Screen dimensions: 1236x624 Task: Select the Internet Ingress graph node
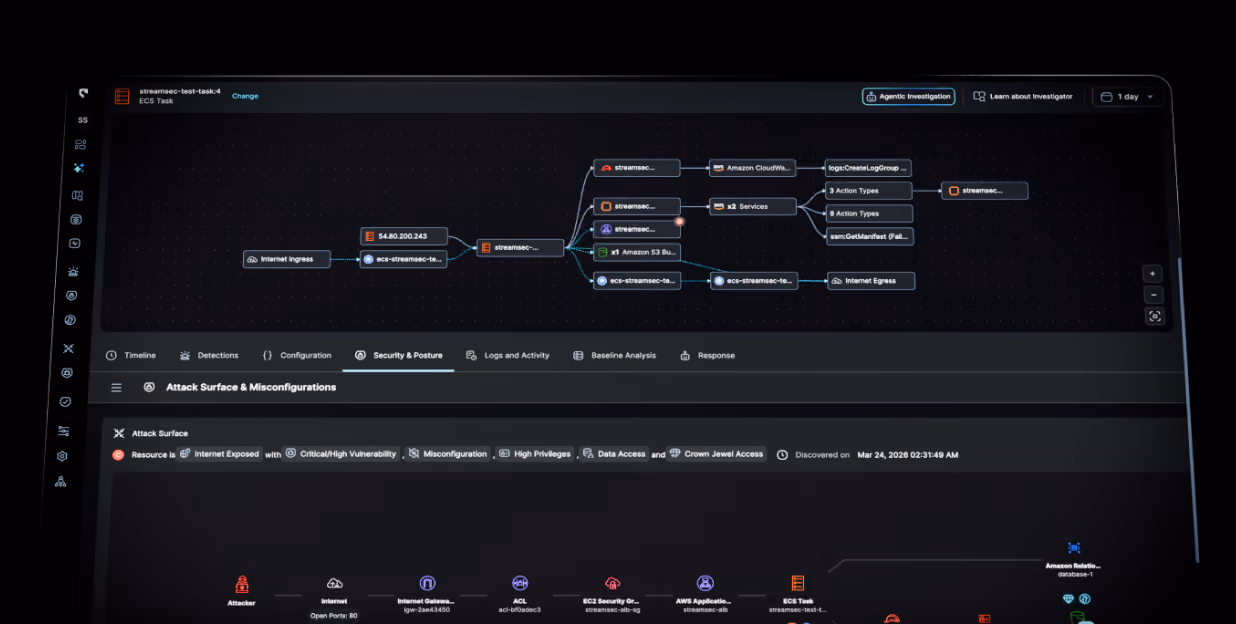pos(286,259)
